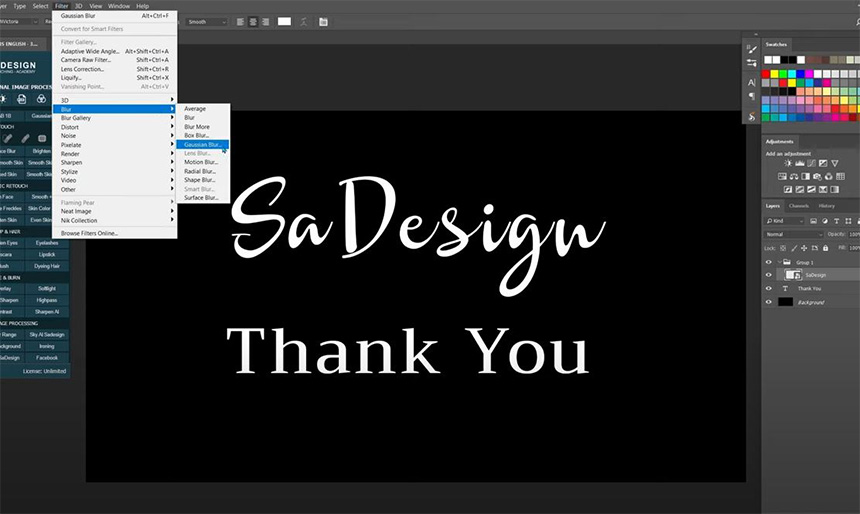Expand the Sharpen submenu
The width and height of the screenshot is (860, 514).
click(x=115, y=163)
